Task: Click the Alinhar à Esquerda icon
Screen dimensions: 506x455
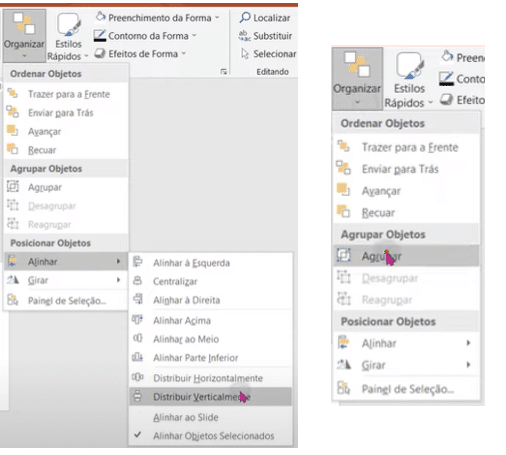Action: (x=138, y=262)
